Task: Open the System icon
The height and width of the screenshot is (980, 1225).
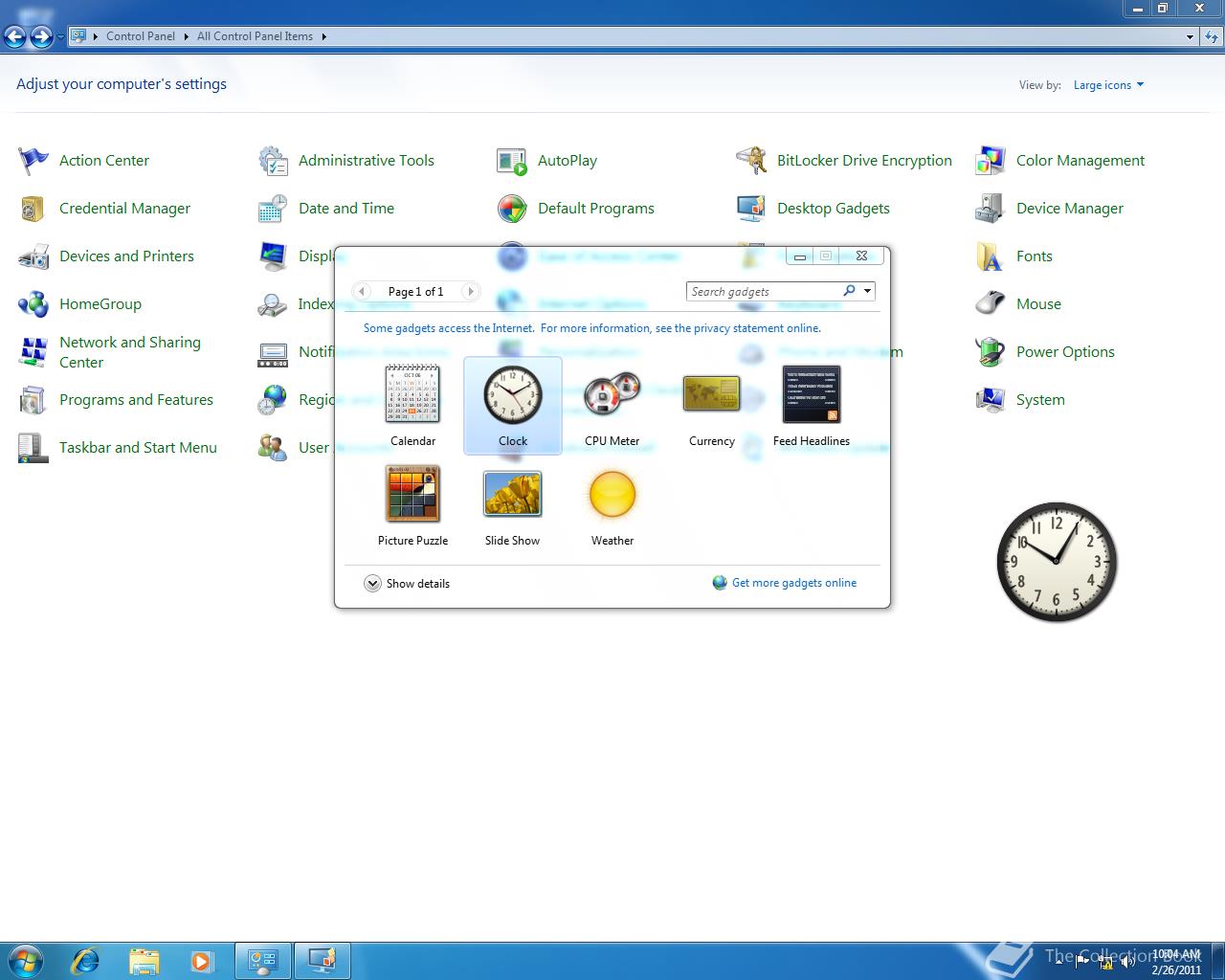Action: (x=991, y=400)
